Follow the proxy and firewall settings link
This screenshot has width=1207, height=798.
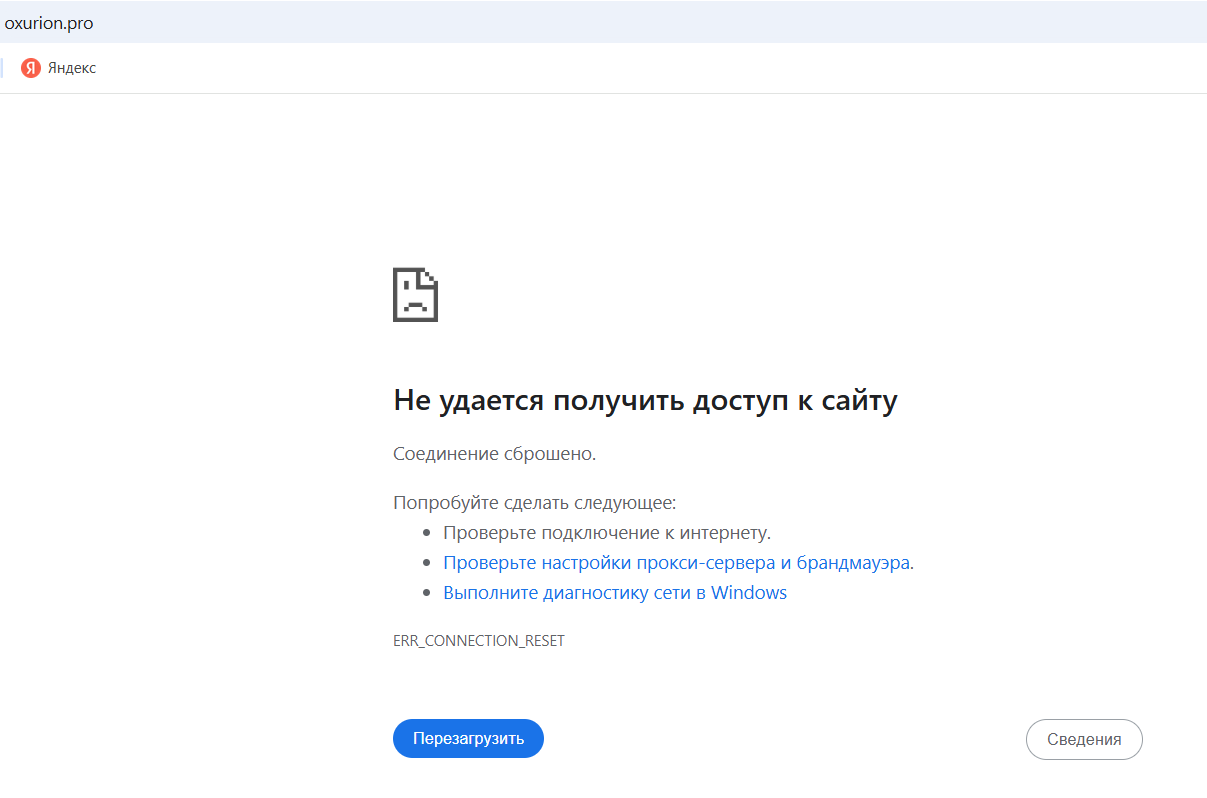(x=678, y=562)
